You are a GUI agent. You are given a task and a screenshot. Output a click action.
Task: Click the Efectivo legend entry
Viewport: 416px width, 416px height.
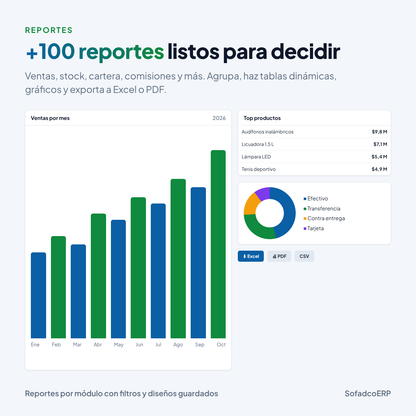click(316, 198)
